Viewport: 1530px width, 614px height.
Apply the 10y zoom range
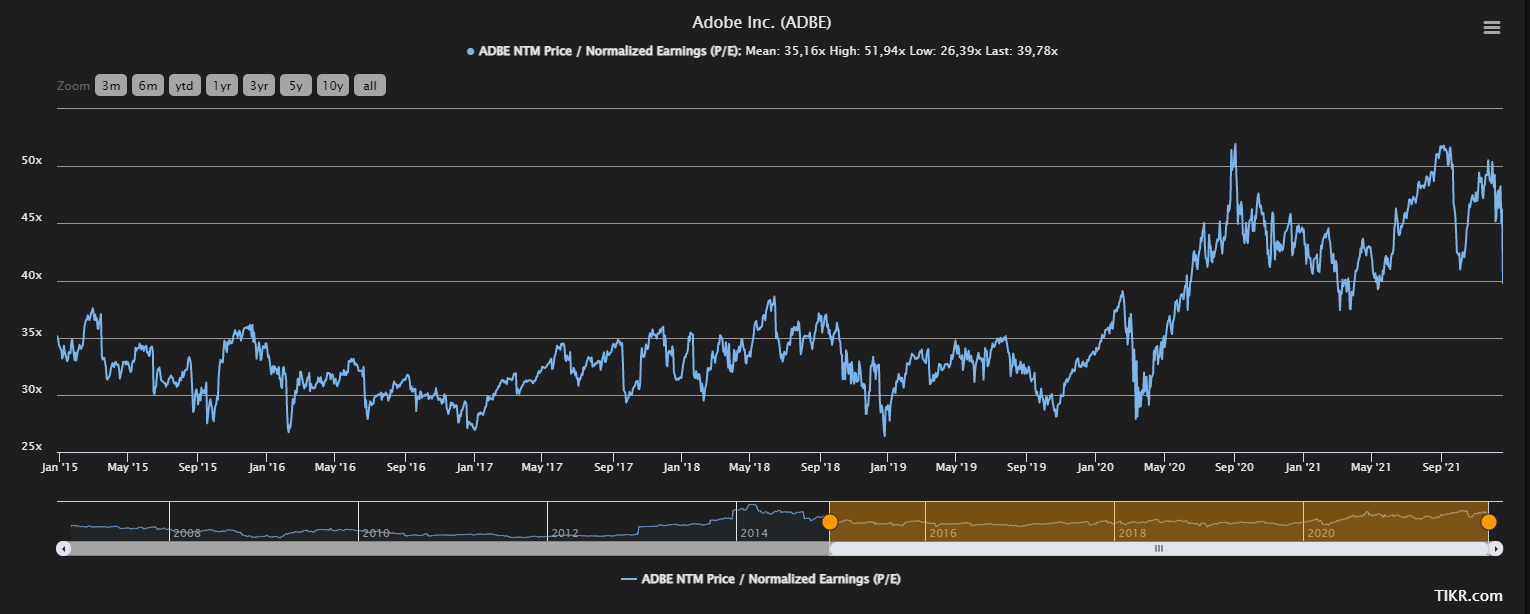332,86
